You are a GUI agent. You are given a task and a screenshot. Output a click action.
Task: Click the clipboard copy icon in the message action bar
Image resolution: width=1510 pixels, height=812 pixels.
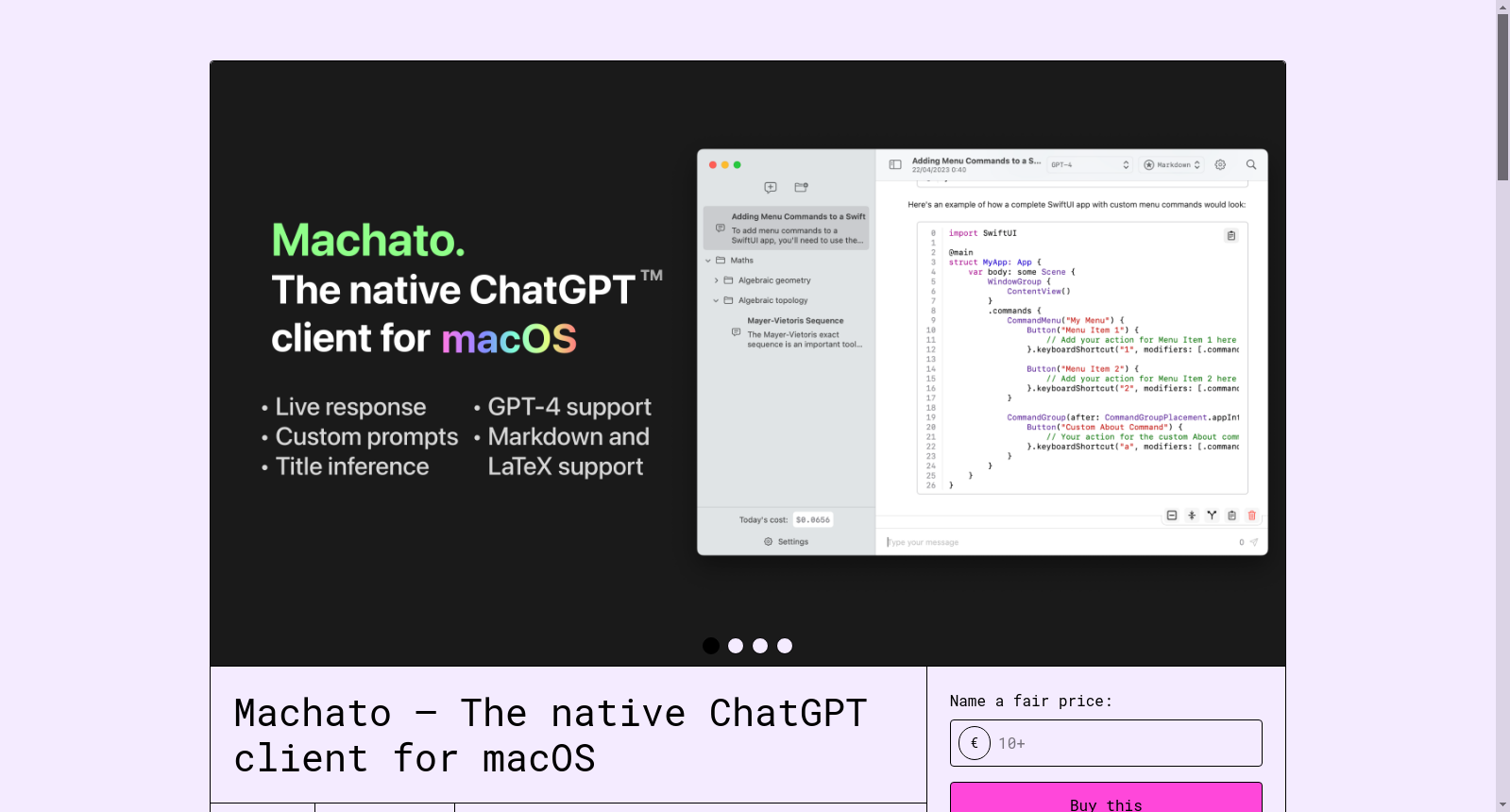1231,516
